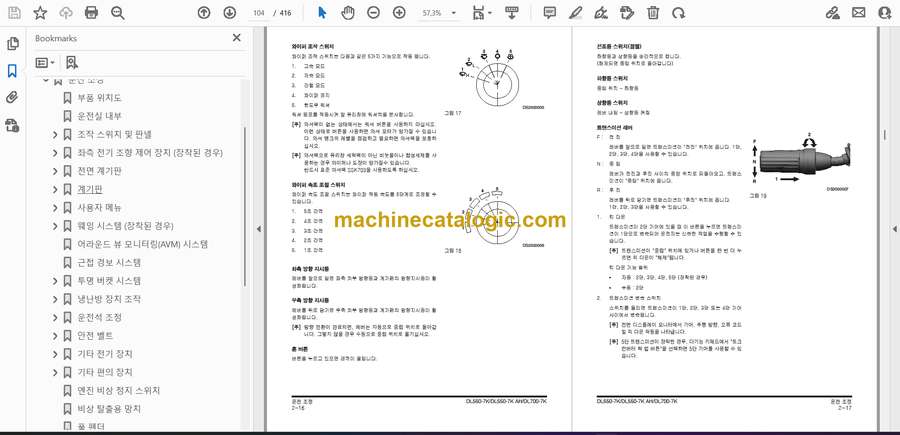The image size is (900, 435).
Task: Collapse the left navigation pane arrow
Action: (x=258, y=229)
